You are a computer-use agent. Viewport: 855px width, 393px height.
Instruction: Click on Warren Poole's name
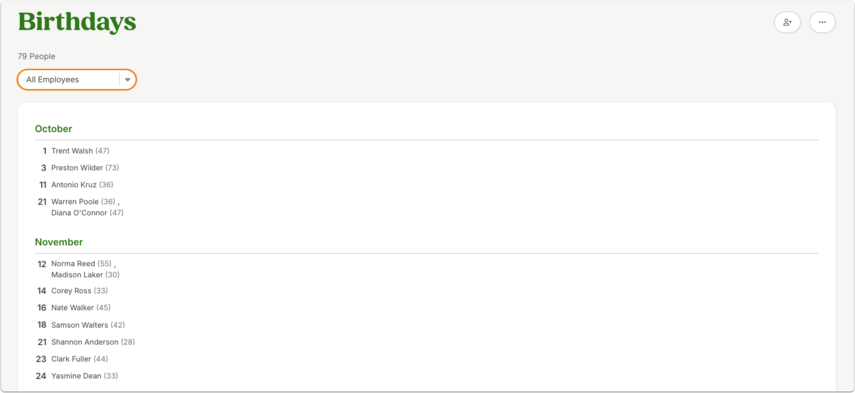point(75,202)
